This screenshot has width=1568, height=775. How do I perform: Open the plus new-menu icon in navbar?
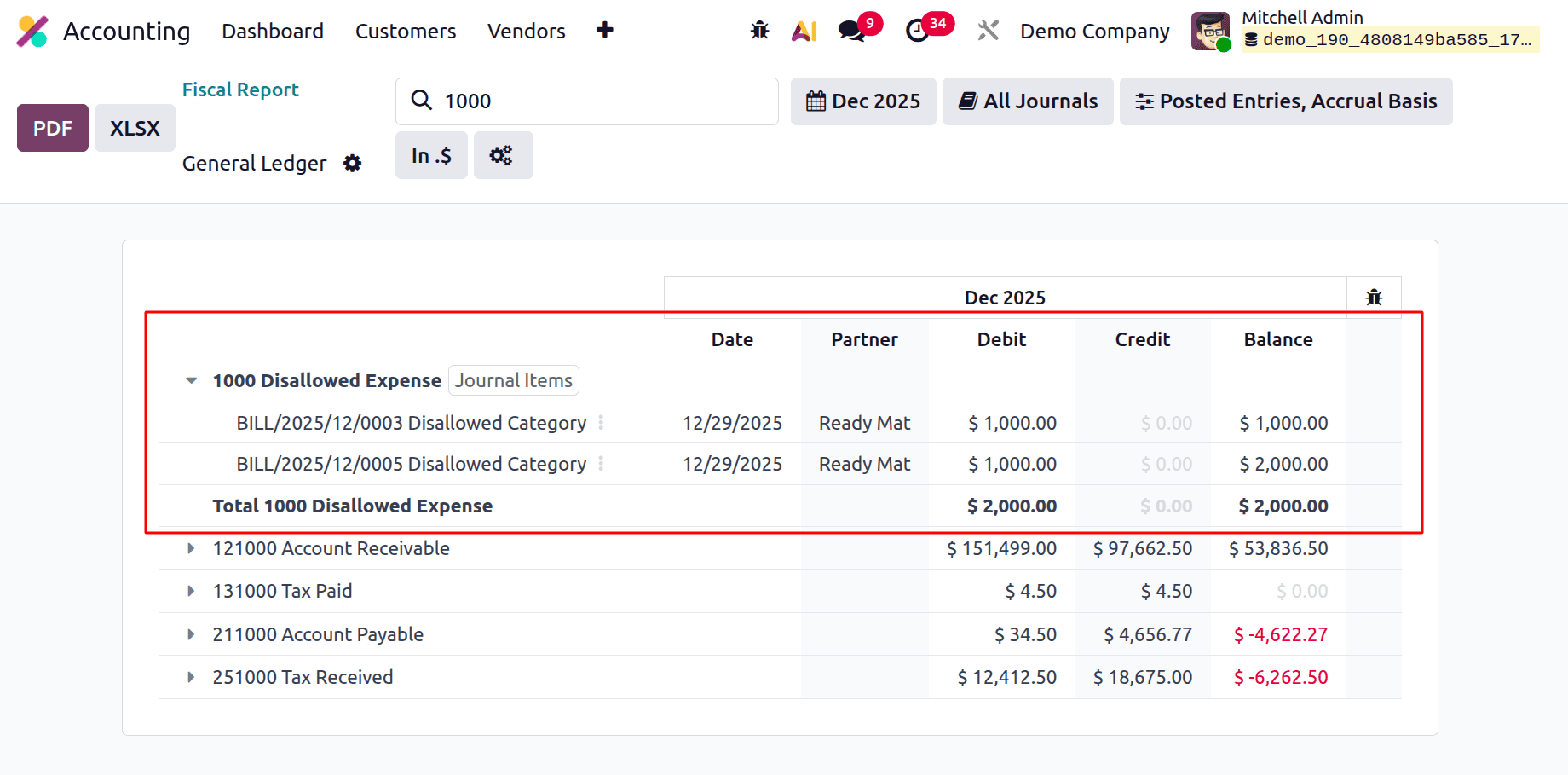(x=605, y=30)
